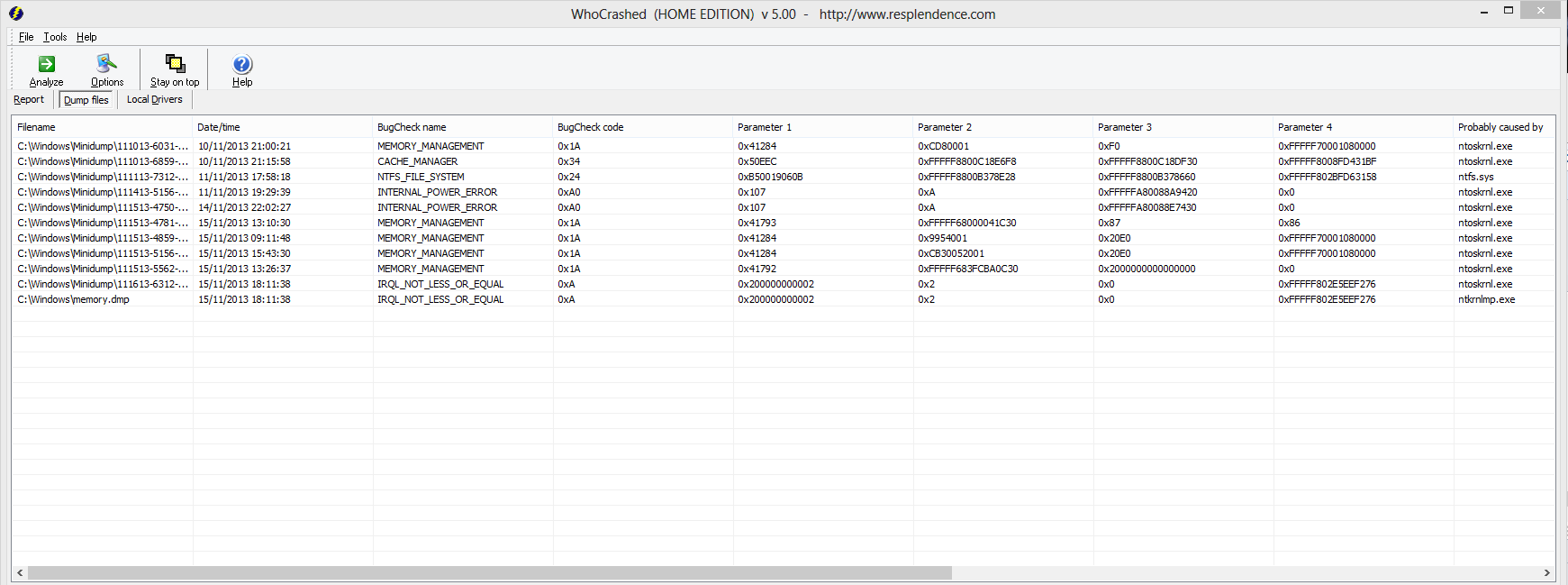
Task: Open the Help menu in menu bar
Action: click(86, 37)
